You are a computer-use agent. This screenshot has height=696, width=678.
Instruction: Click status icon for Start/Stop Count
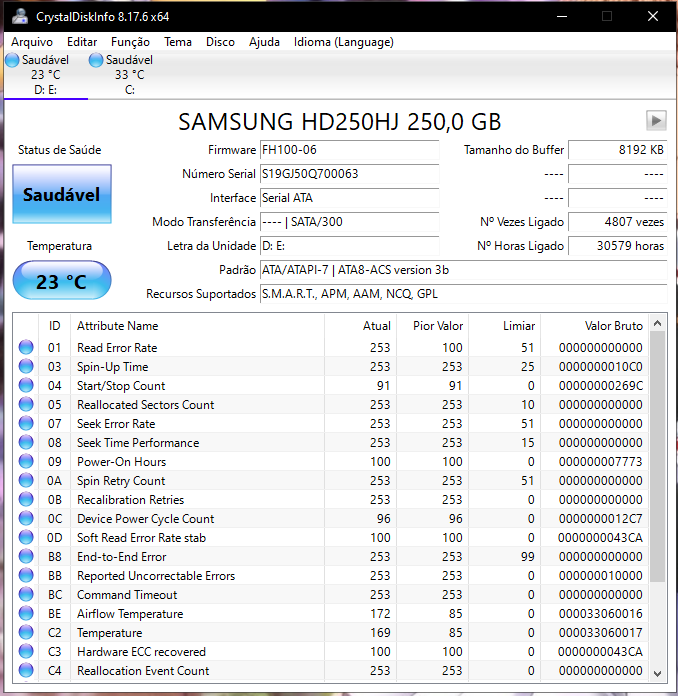click(x=26, y=385)
